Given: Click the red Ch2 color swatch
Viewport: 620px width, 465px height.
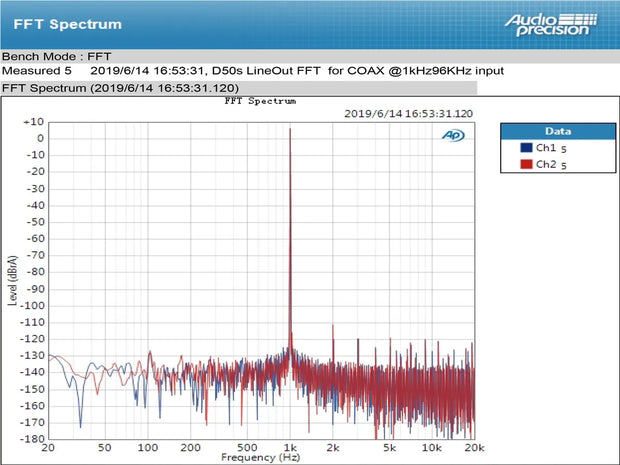Looking at the screenshot, I should click(x=527, y=163).
